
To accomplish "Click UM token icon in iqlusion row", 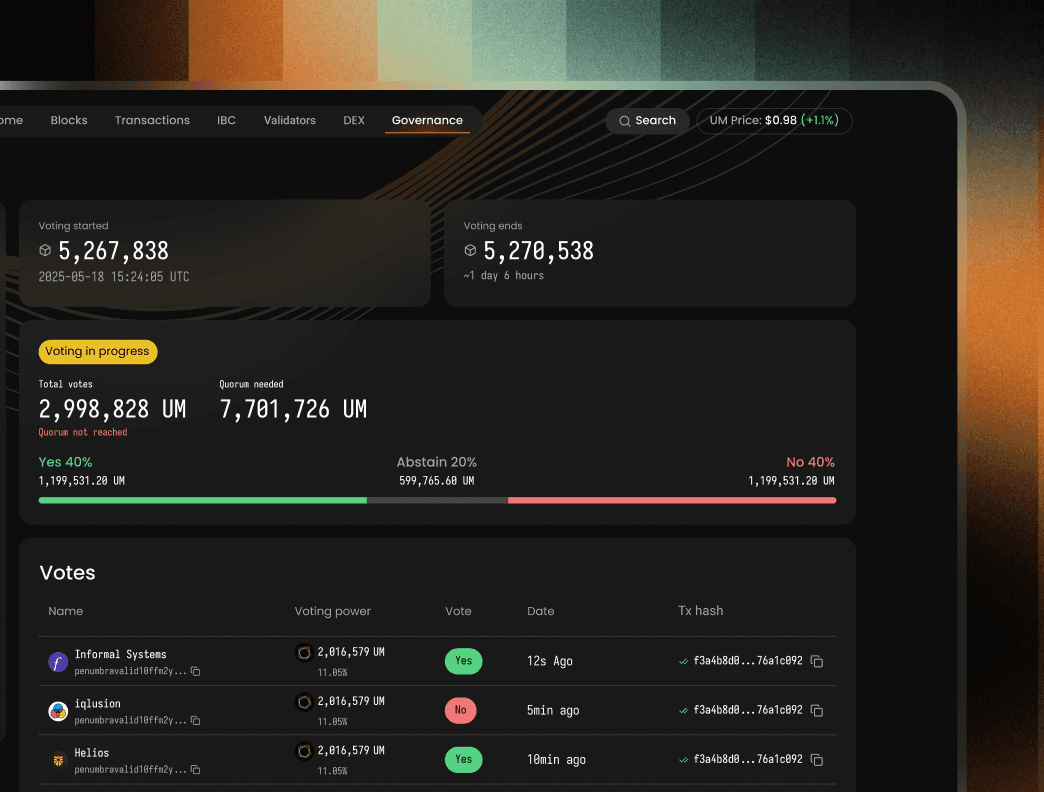I will (304, 702).
